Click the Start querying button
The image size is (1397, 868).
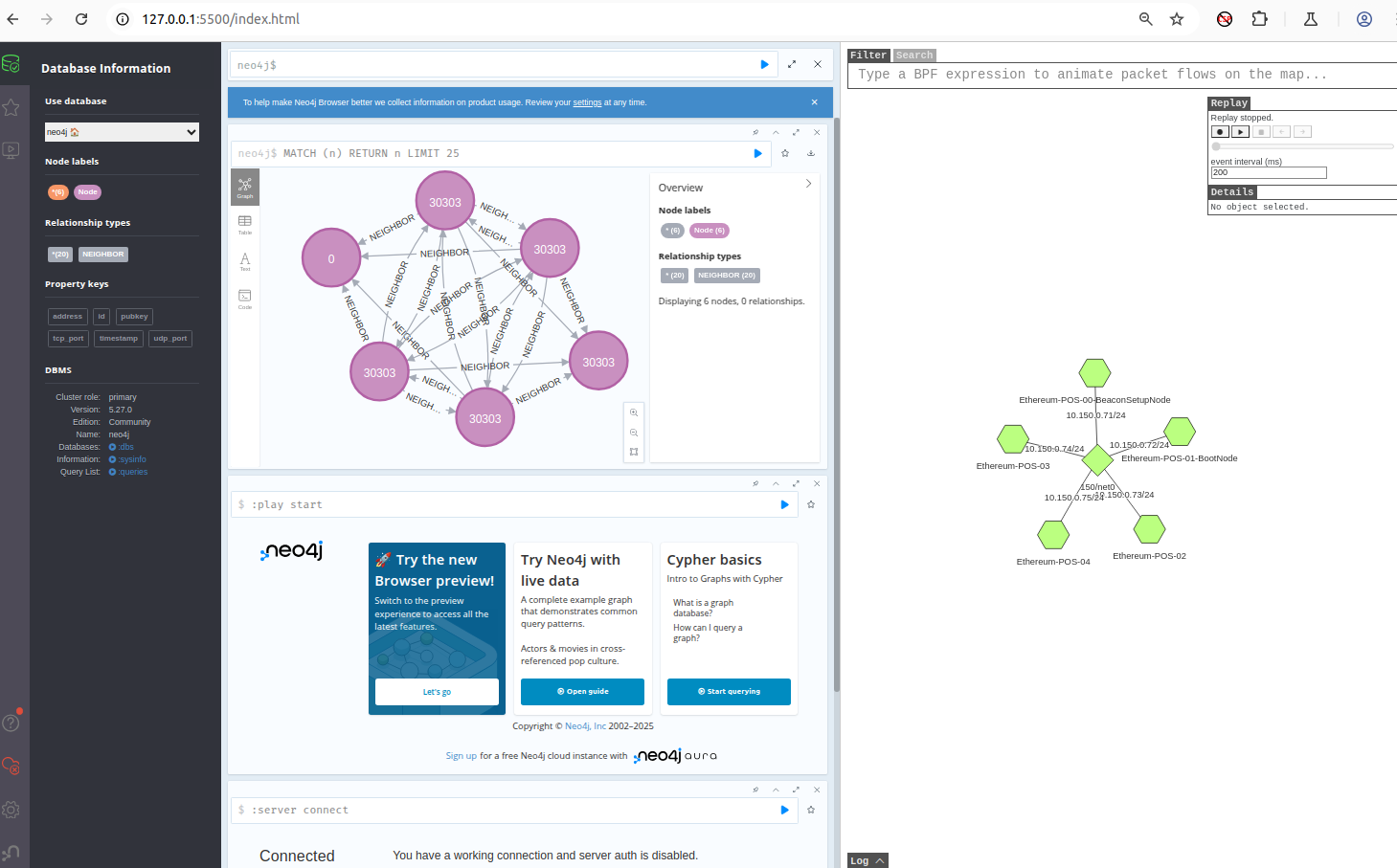[x=729, y=691]
